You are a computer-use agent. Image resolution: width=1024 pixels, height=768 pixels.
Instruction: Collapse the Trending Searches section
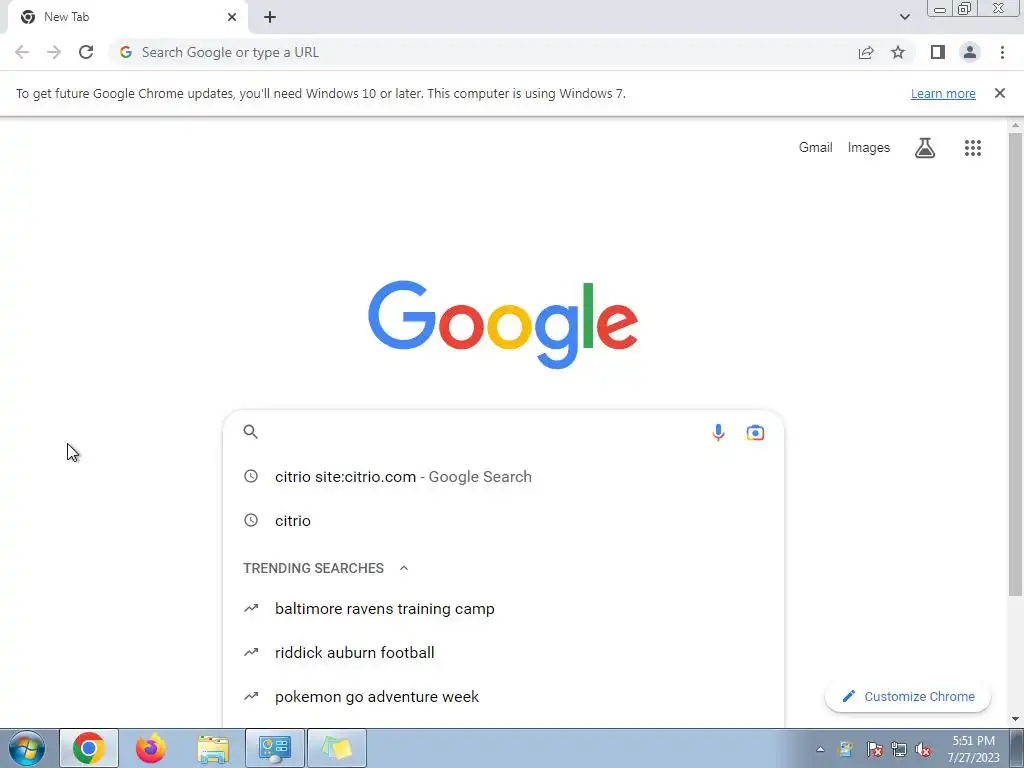(x=404, y=568)
